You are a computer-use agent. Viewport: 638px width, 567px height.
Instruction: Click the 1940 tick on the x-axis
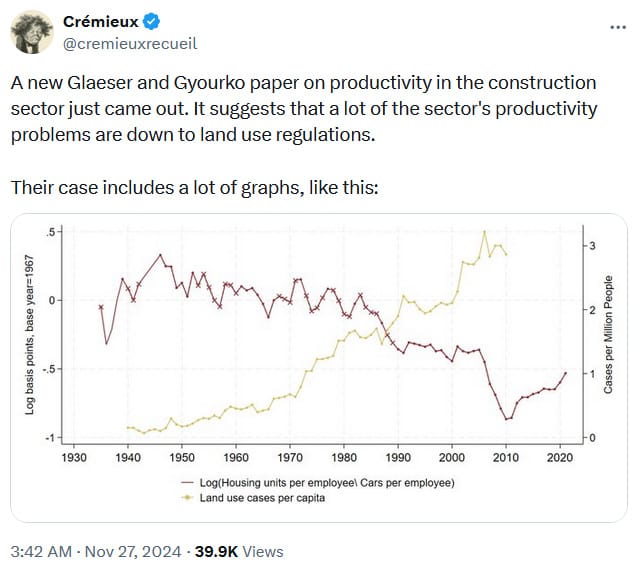tap(128, 457)
